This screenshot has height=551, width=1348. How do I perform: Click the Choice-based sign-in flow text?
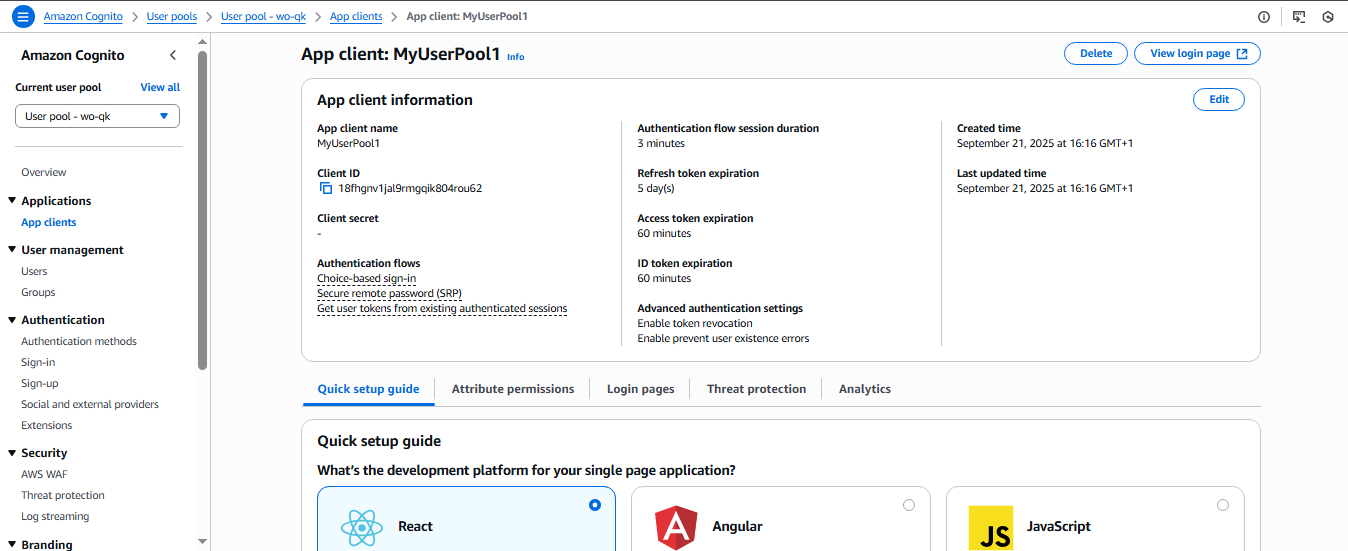366,279
